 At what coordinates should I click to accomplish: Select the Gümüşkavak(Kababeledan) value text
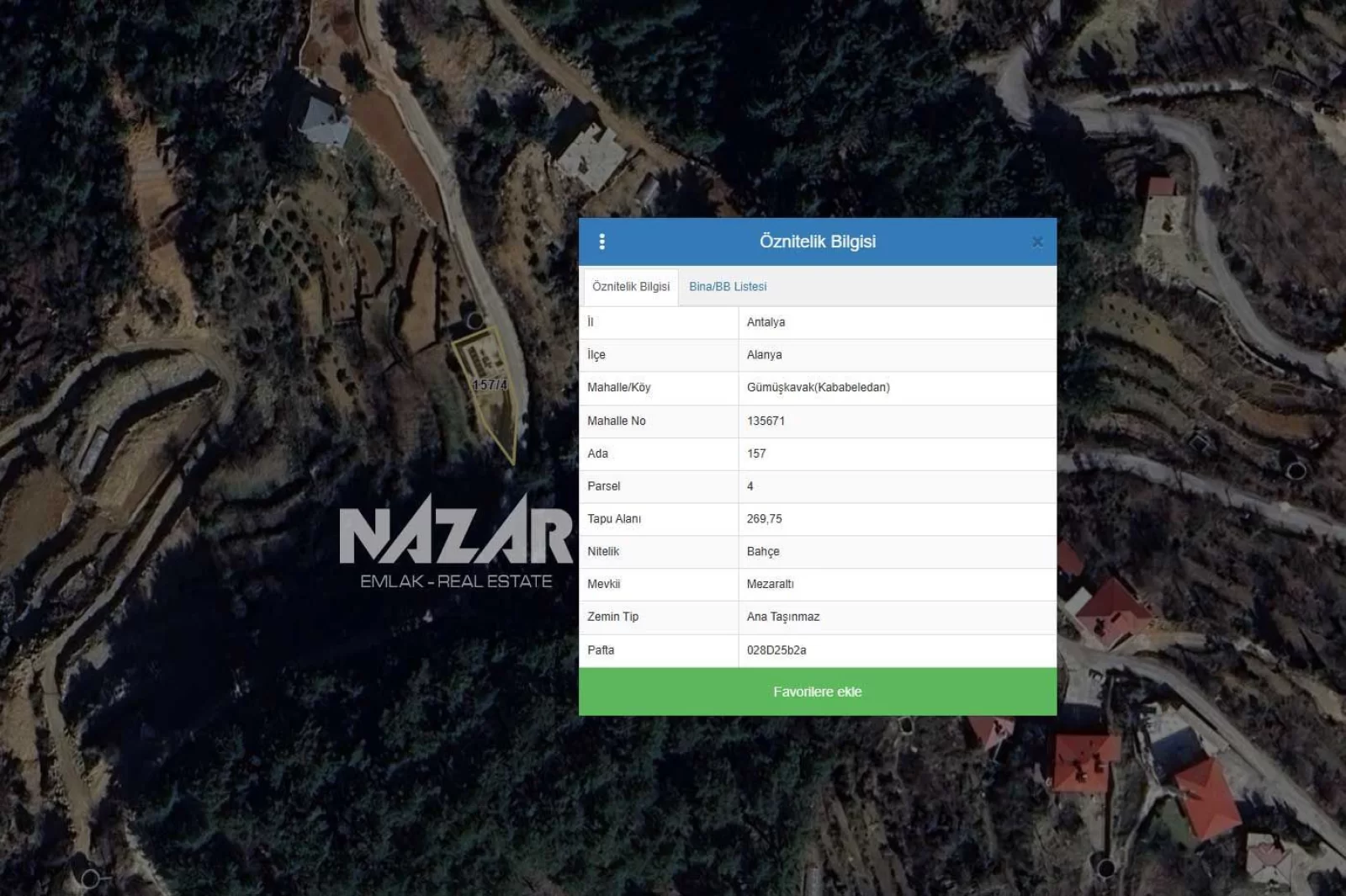818,388
